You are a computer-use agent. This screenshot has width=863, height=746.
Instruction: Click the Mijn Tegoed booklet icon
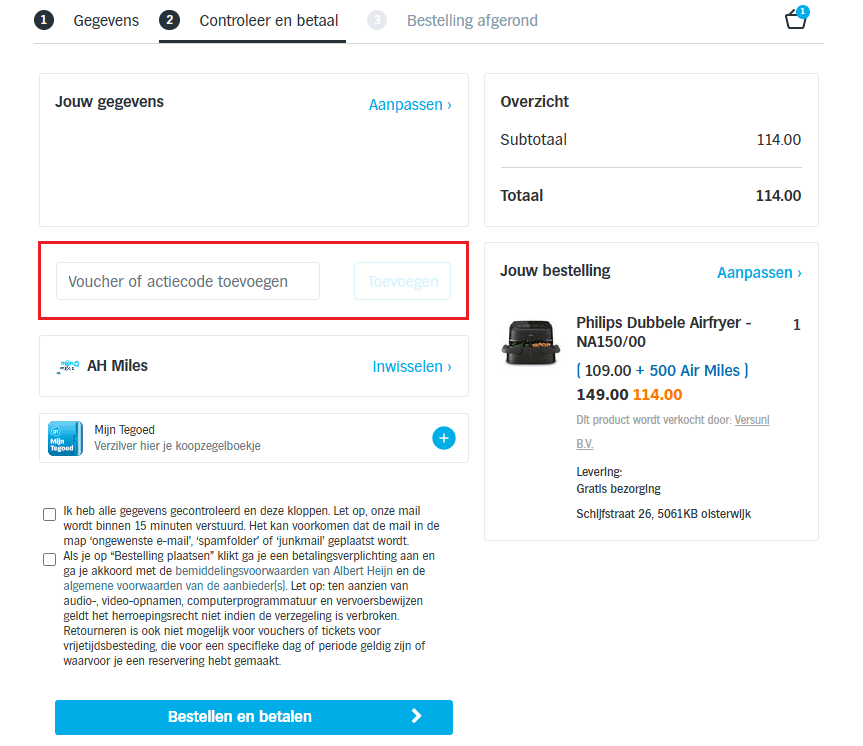pos(65,438)
